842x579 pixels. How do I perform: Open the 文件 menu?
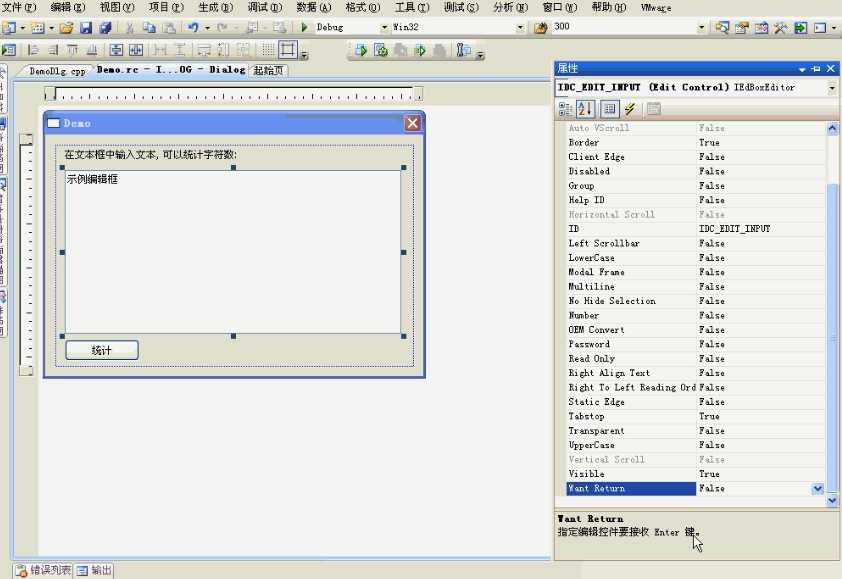pos(20,8)
